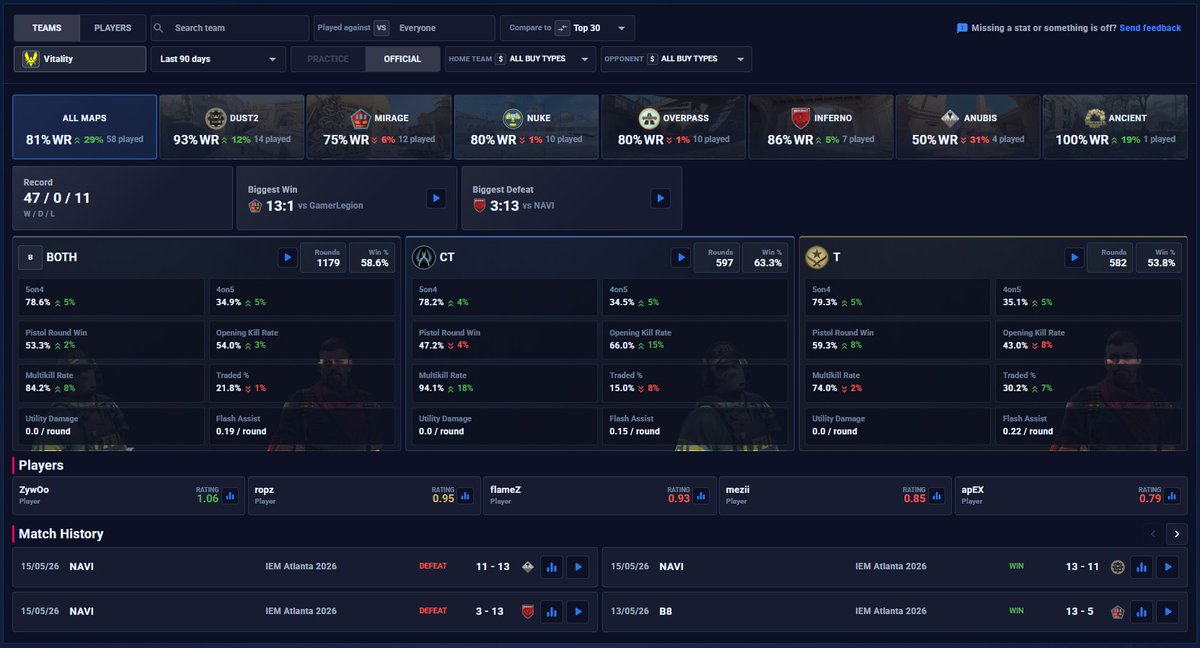Open the Last 90 days dropdown
The height and width of the screenshot is (648, 1200).
click(x=218, y=59)
